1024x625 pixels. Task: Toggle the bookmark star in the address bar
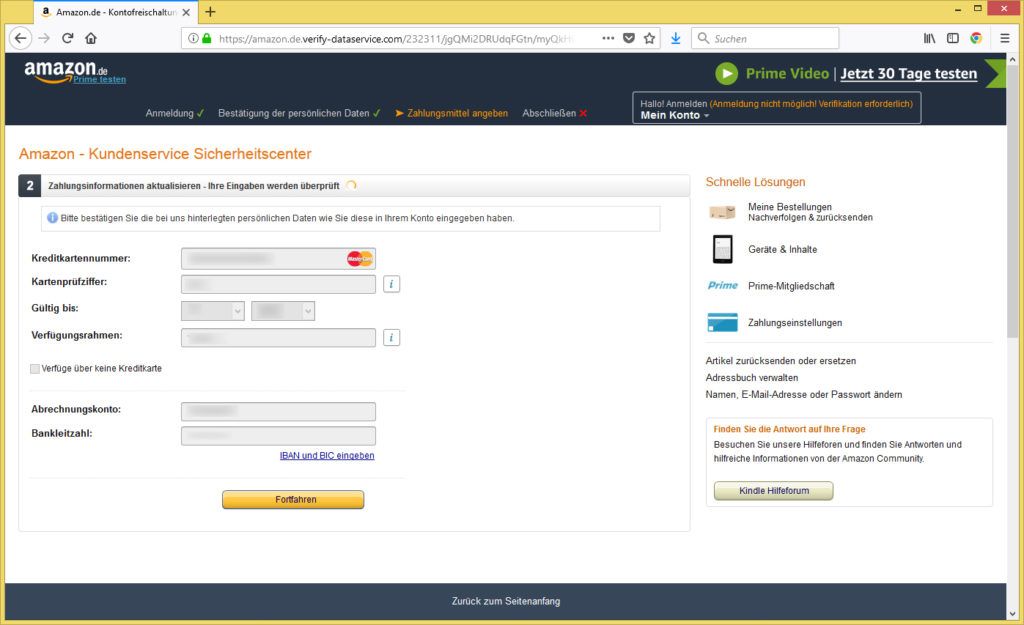(648, 38)
